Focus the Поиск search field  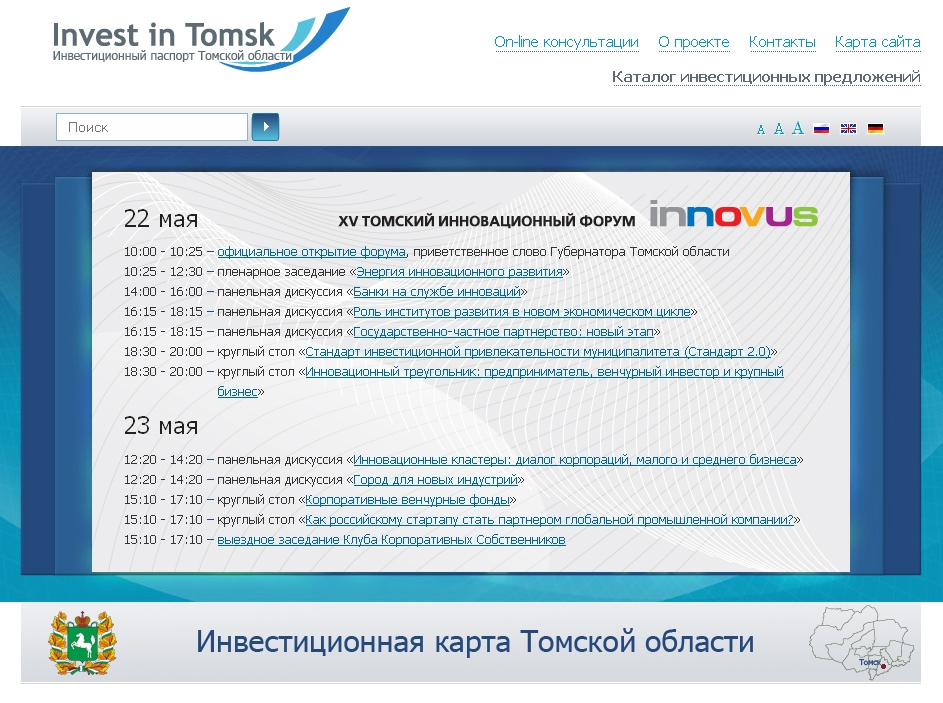click(x=152, y=127)
